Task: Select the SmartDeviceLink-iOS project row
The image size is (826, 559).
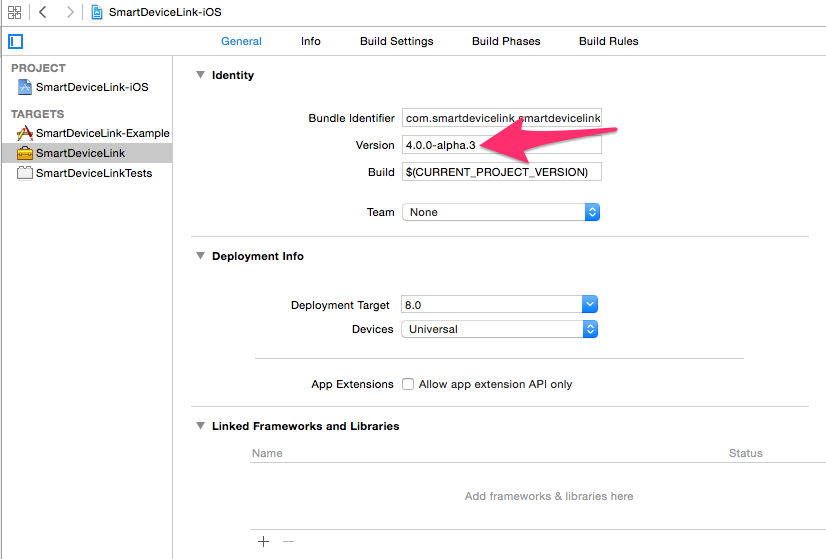Action: pyautogui.click(x=87, y=87)
